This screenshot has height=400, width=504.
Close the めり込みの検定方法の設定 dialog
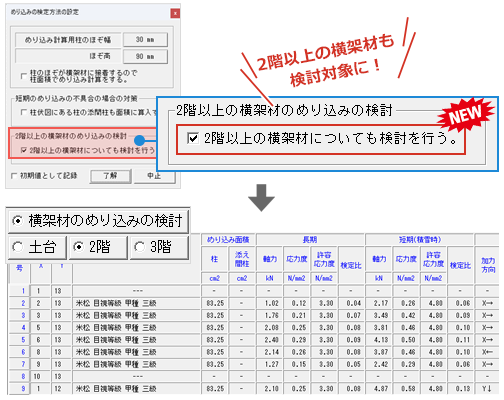pos(175,13)
